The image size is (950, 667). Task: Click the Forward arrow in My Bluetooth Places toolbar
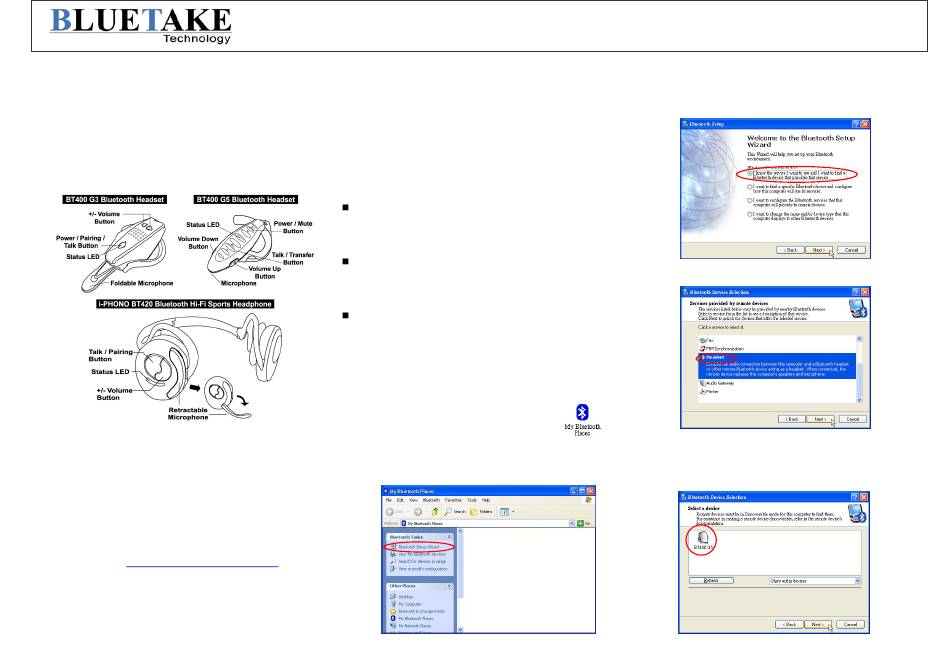click(x=418, y=511)
